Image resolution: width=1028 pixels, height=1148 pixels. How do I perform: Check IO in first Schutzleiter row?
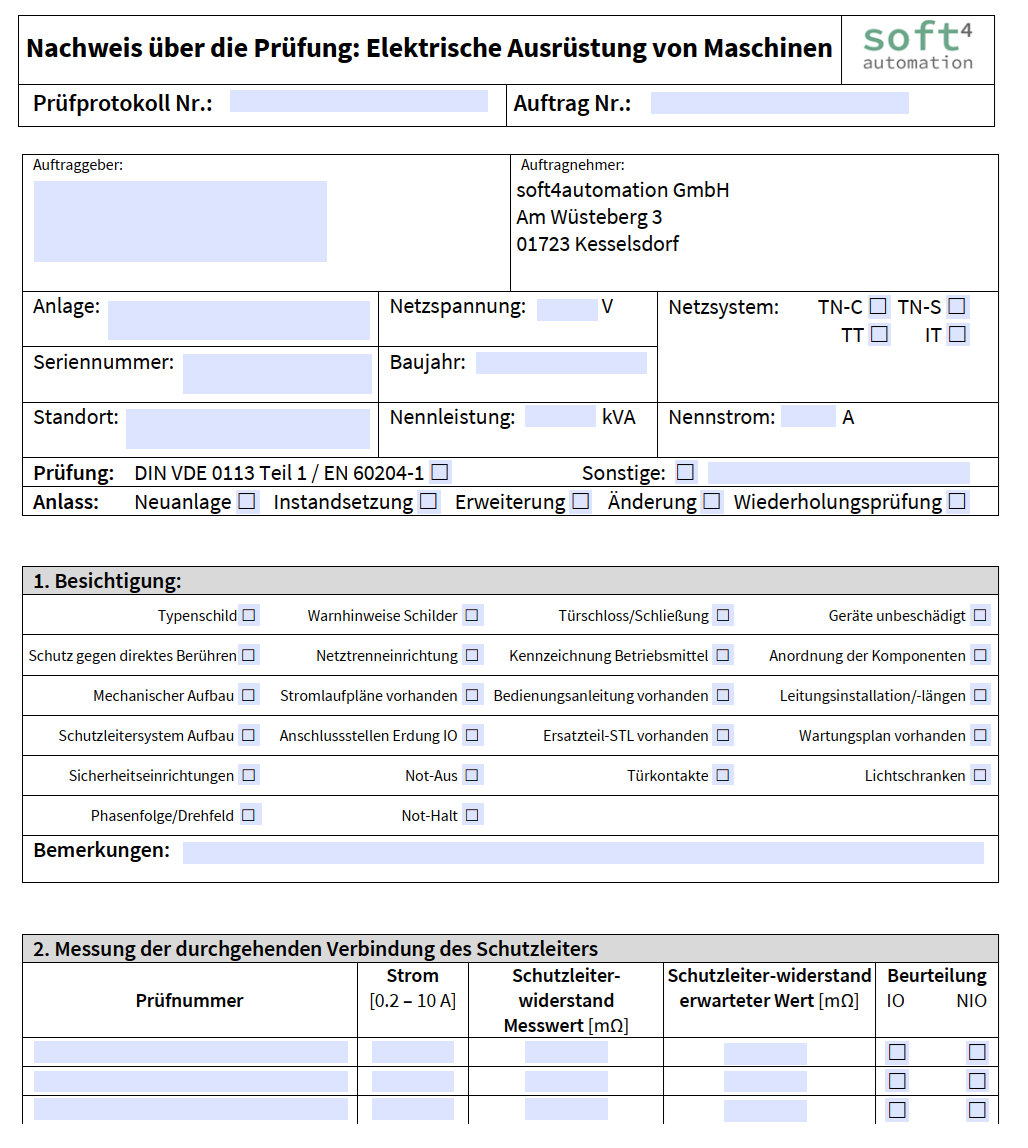point(897,1052)
